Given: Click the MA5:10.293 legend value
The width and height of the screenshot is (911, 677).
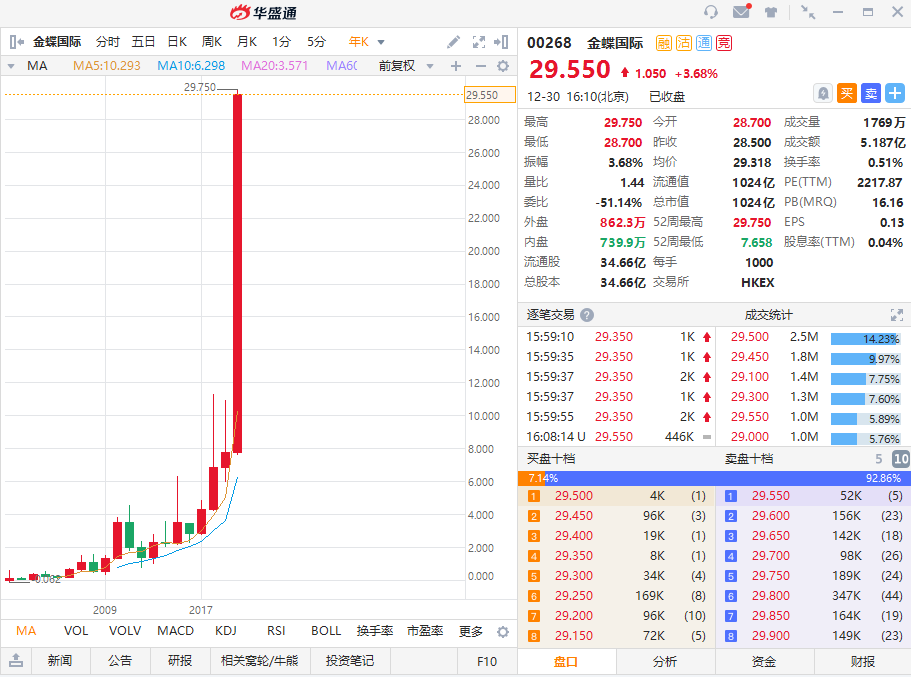Looking at the screenshot, I should [107, 66].
